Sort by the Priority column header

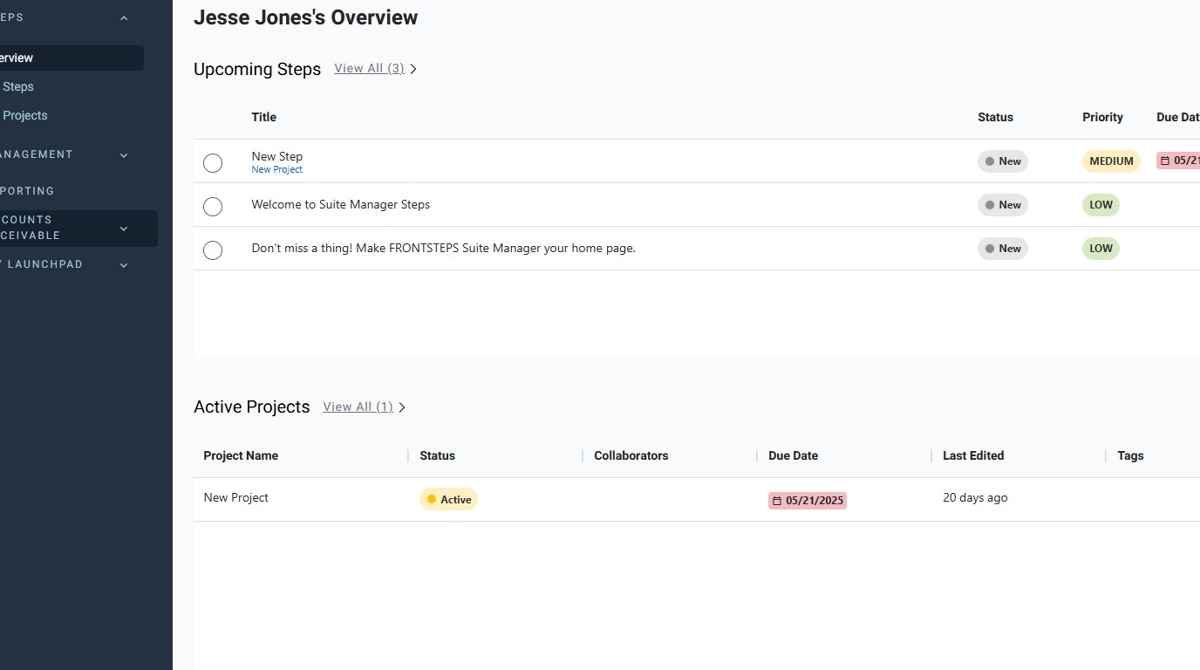click(x=1102, y=117)
